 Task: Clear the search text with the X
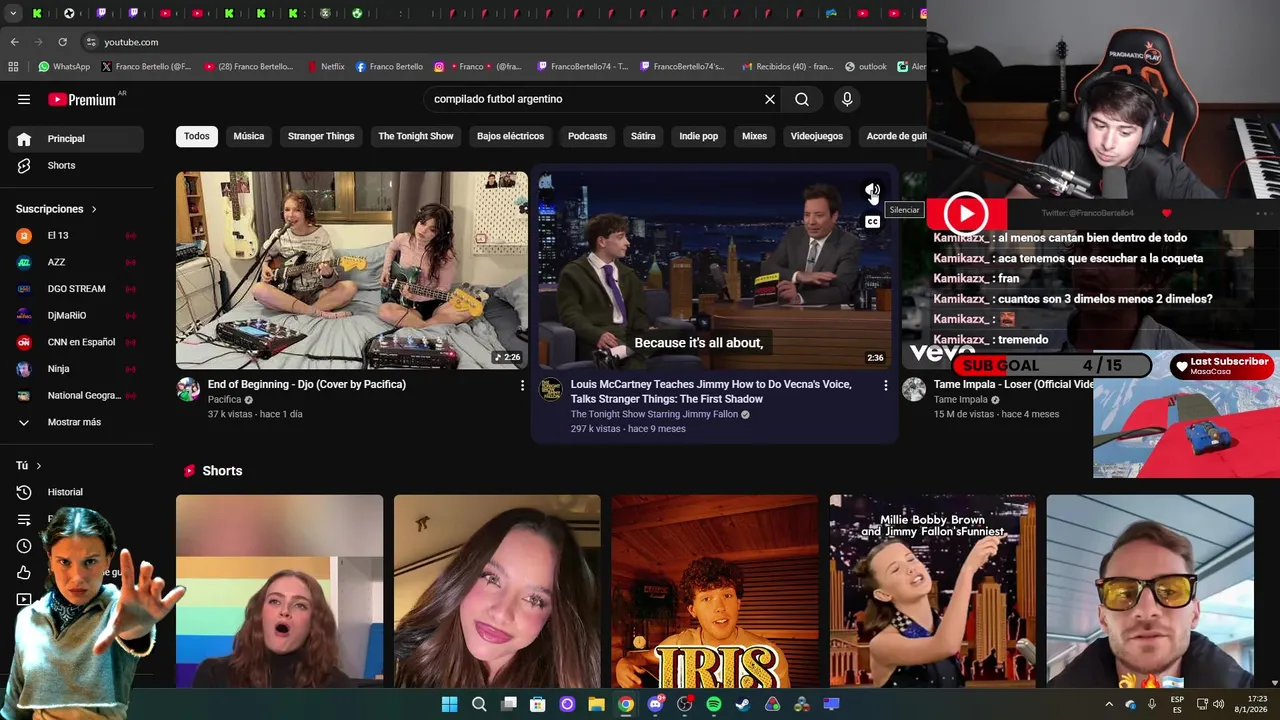coord(770,99)
